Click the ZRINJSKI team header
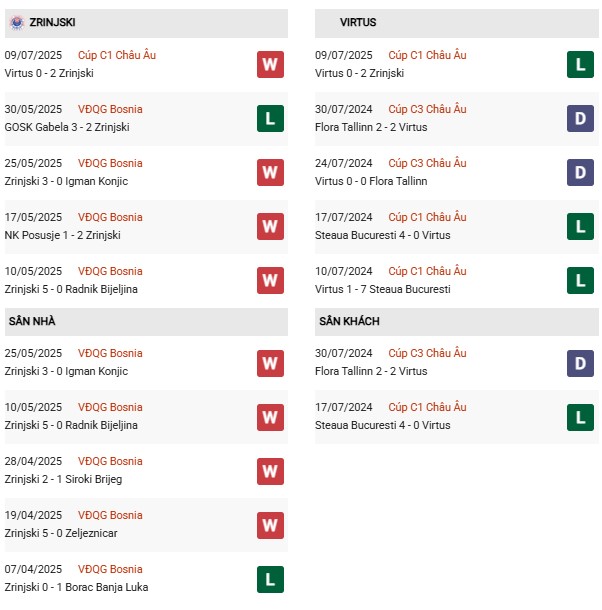This screenshot has height=610, width=602. point(52,22)
